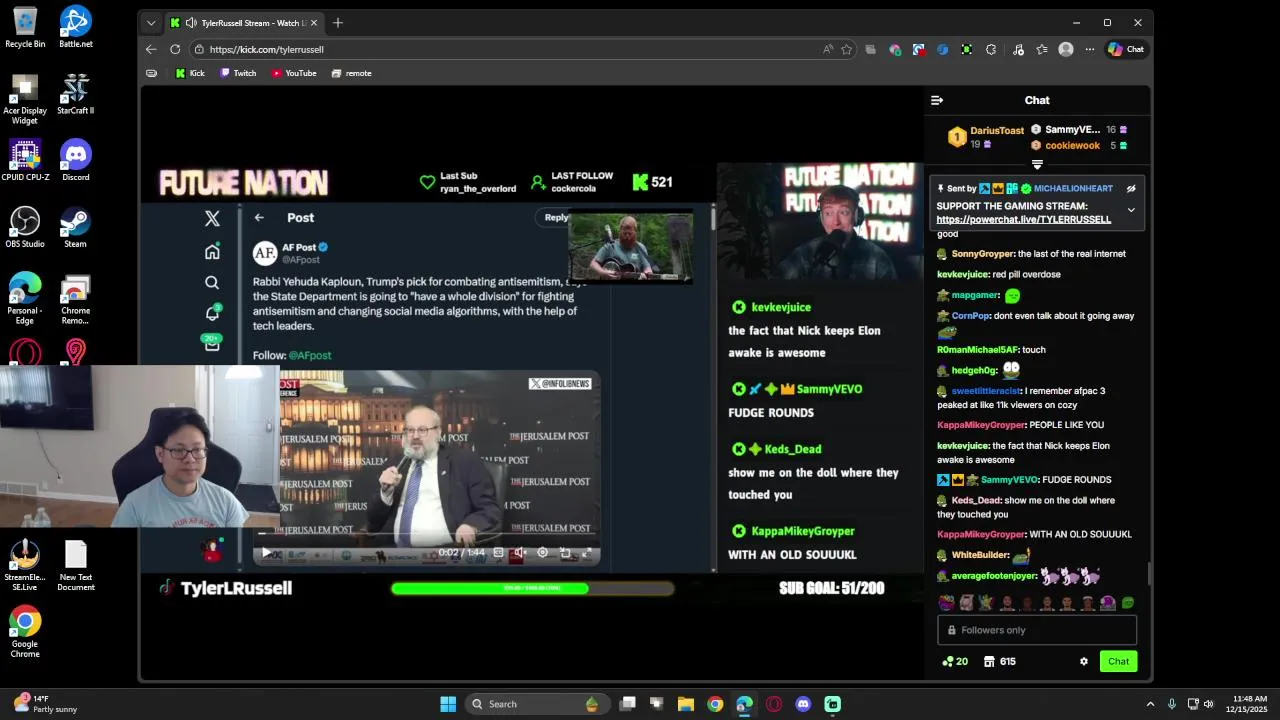The height and width of the screenshot is (720, 1280).
Task: Open the remote bookmark folder
Action: point(351,73)
